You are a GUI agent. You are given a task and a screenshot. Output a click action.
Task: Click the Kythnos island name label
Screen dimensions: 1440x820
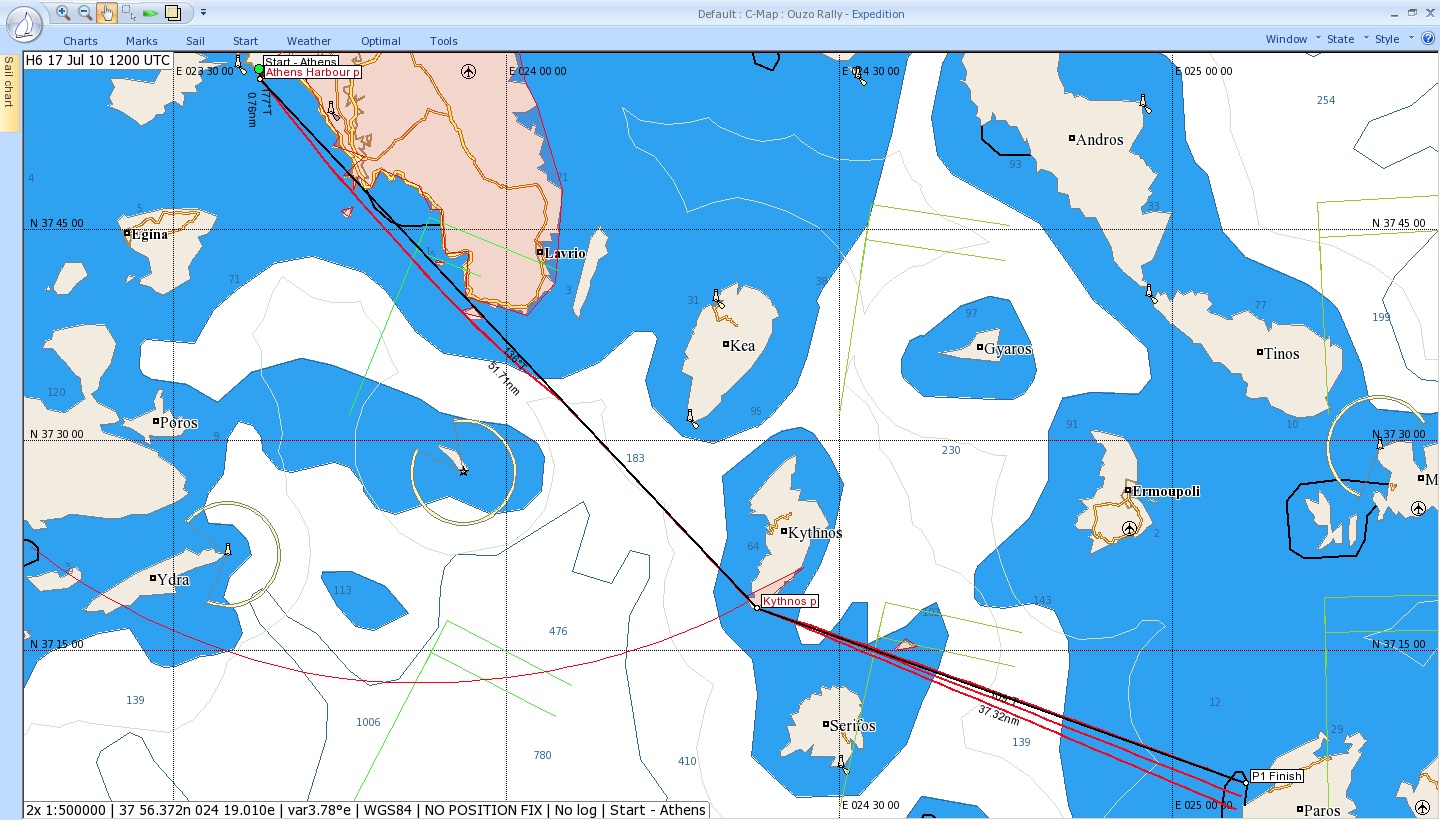pyautogui.click(x=815, y=533)
